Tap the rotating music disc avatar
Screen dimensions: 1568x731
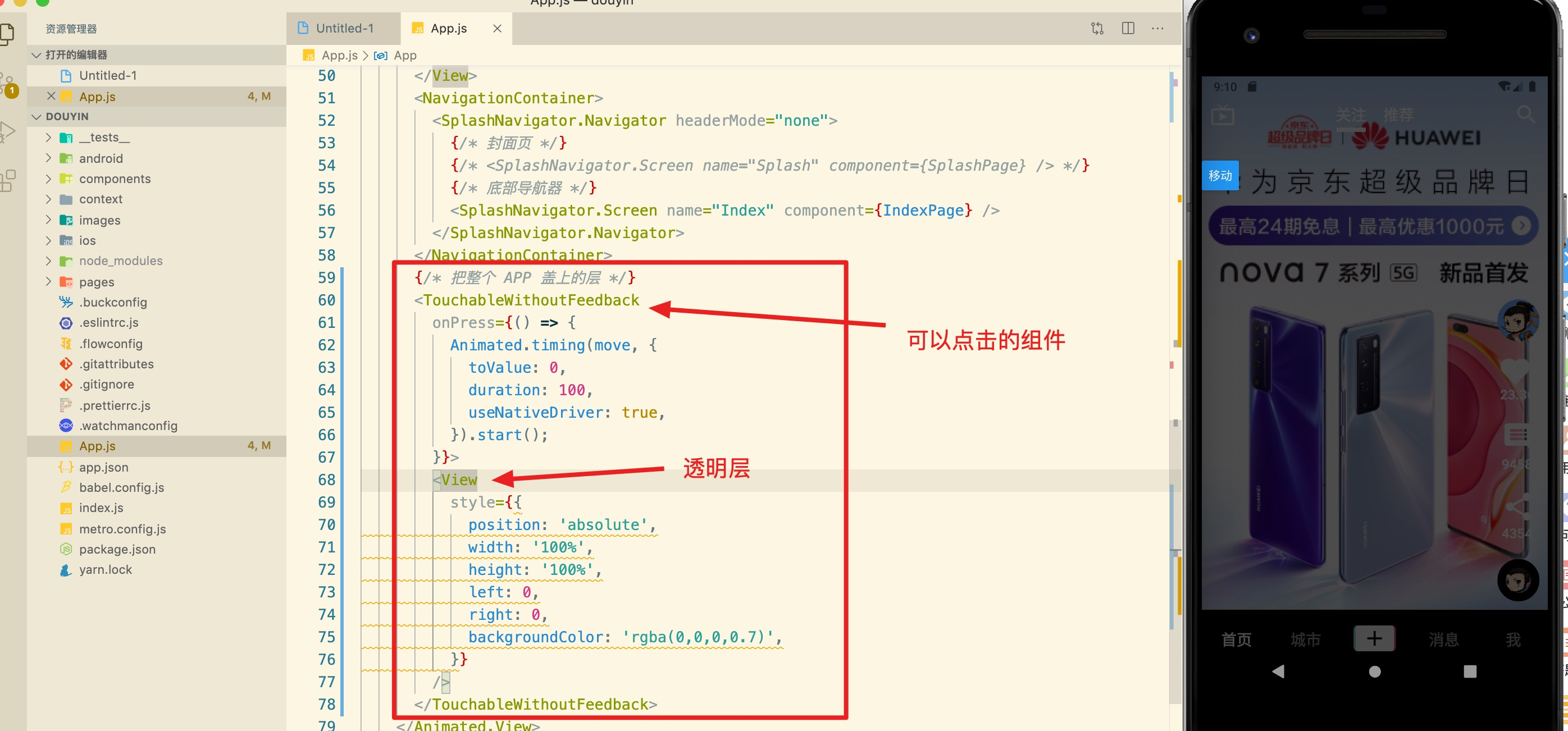(x=1518, y=580)
